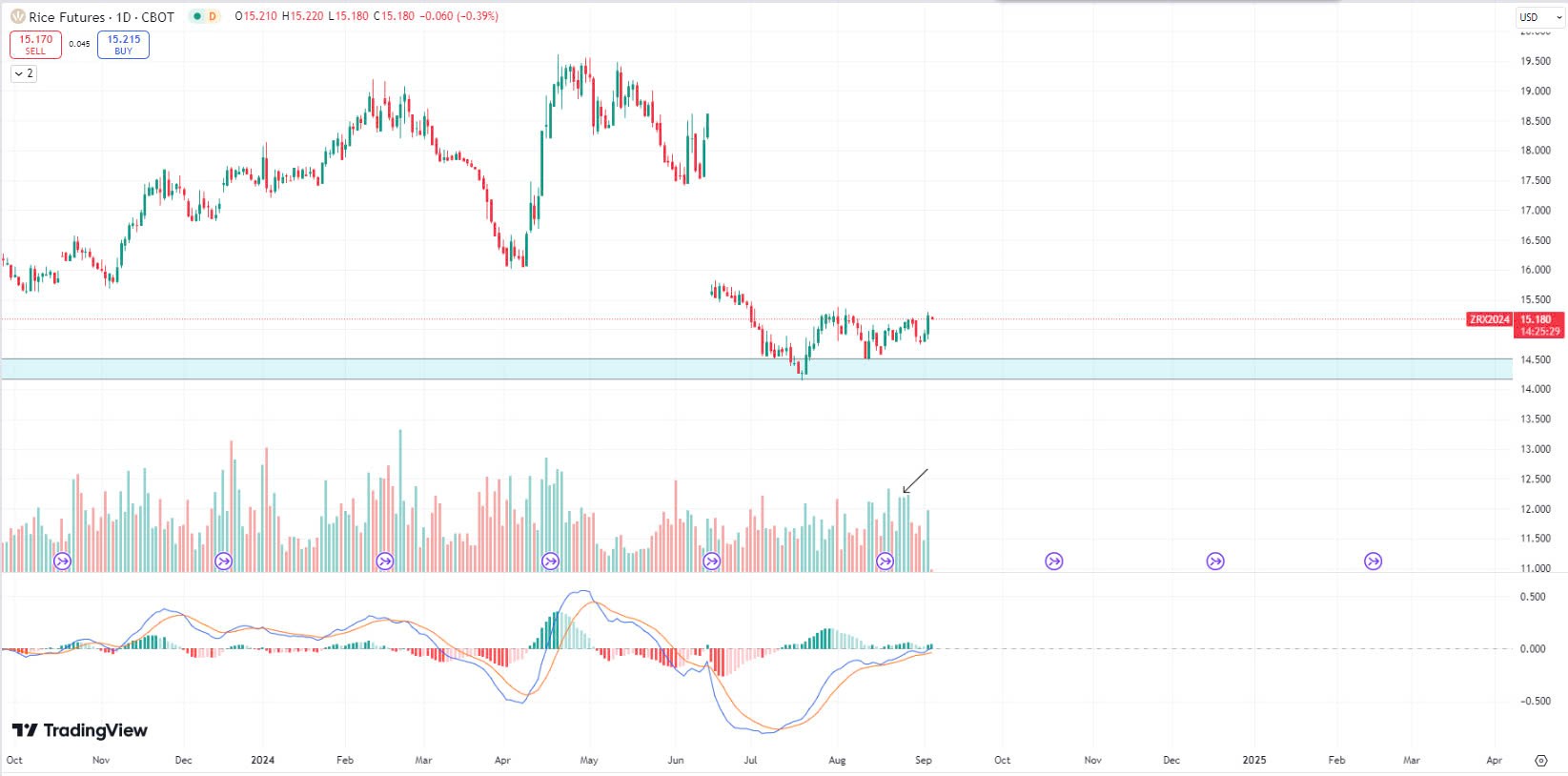1568x776 pixels.
Task: Click the 0.045 spread value
Action: (x=80, y=44)
